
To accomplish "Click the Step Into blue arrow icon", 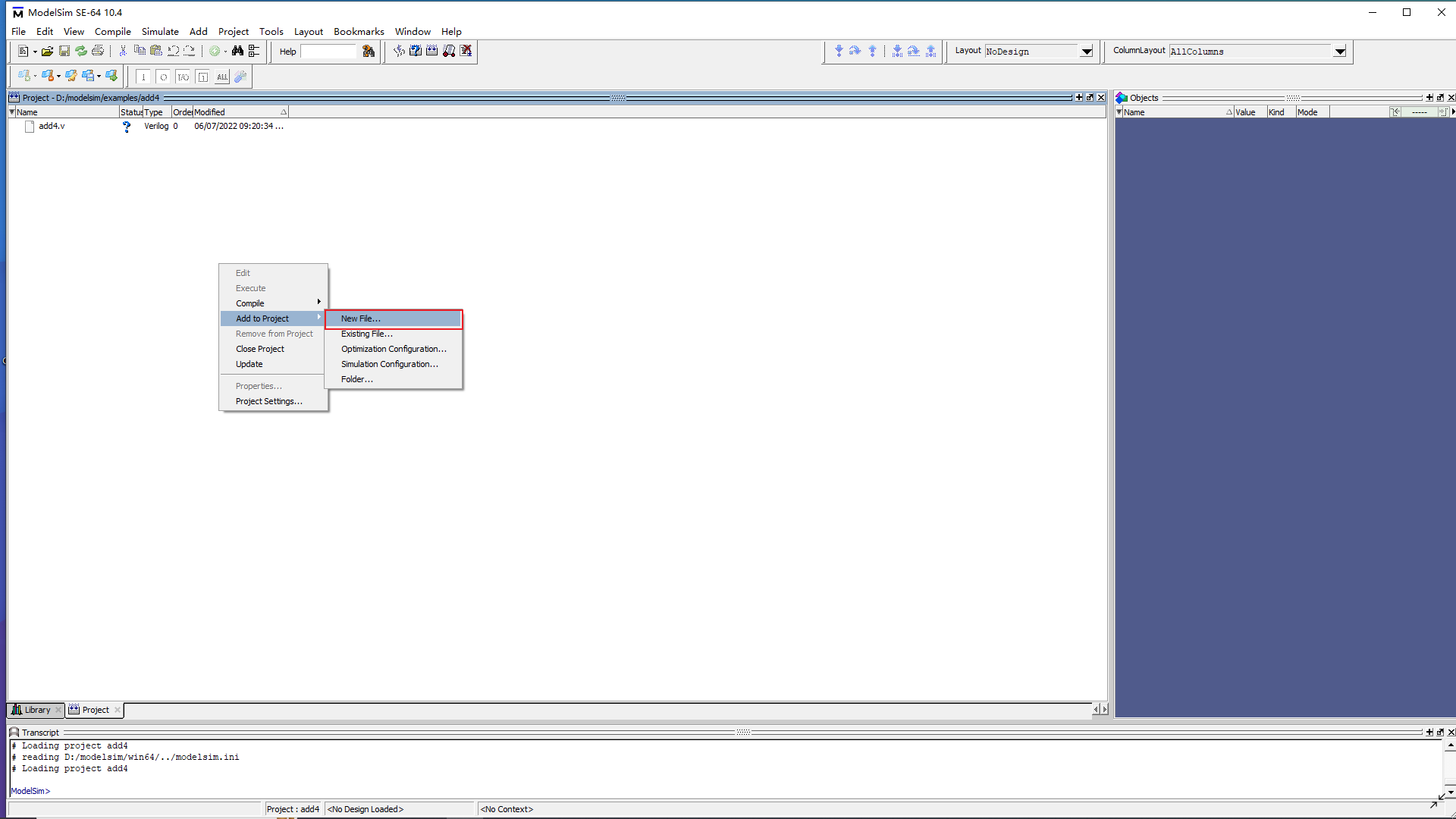I will (x=839, y=51).
